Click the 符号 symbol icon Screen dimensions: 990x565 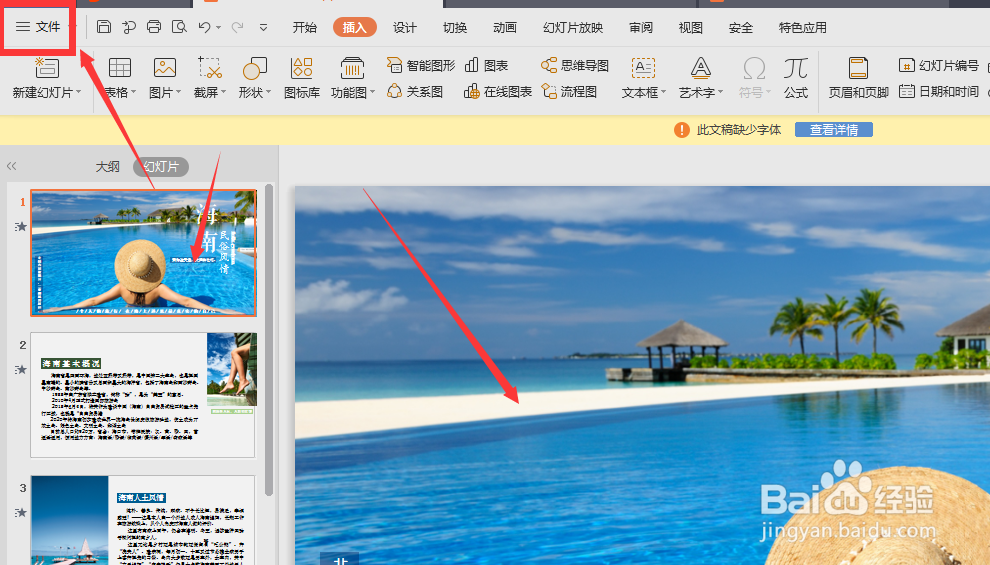coord(754,68)
